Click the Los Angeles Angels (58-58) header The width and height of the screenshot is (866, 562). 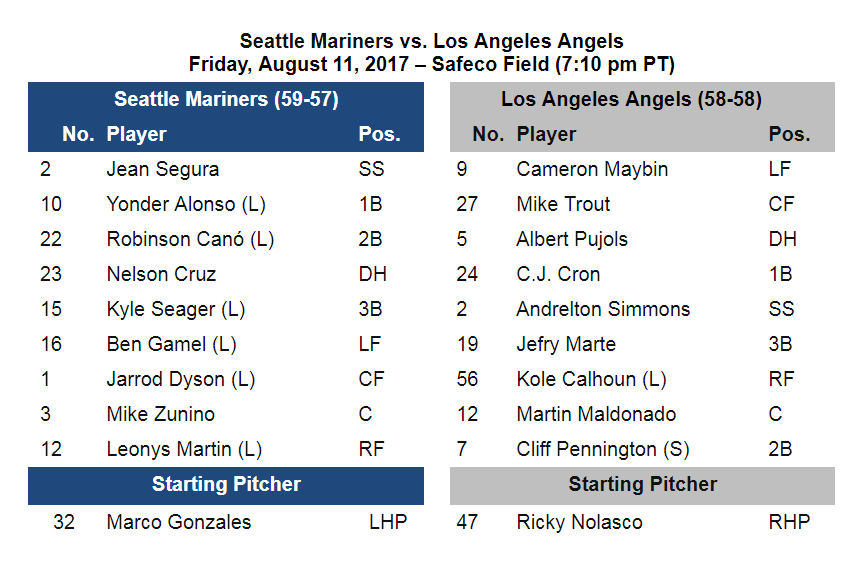click(x=631, y=99)
